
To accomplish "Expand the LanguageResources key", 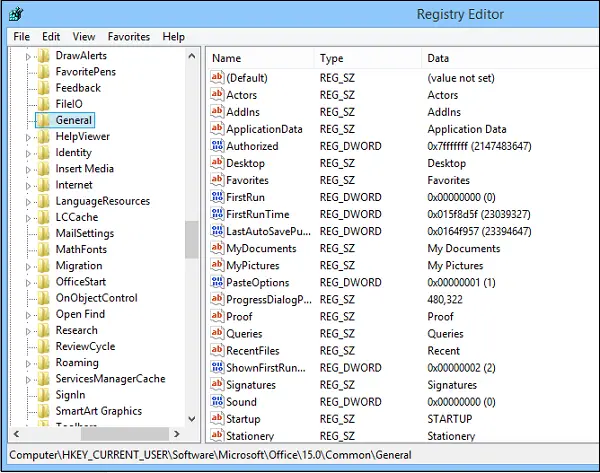I will tap(28, 202).
